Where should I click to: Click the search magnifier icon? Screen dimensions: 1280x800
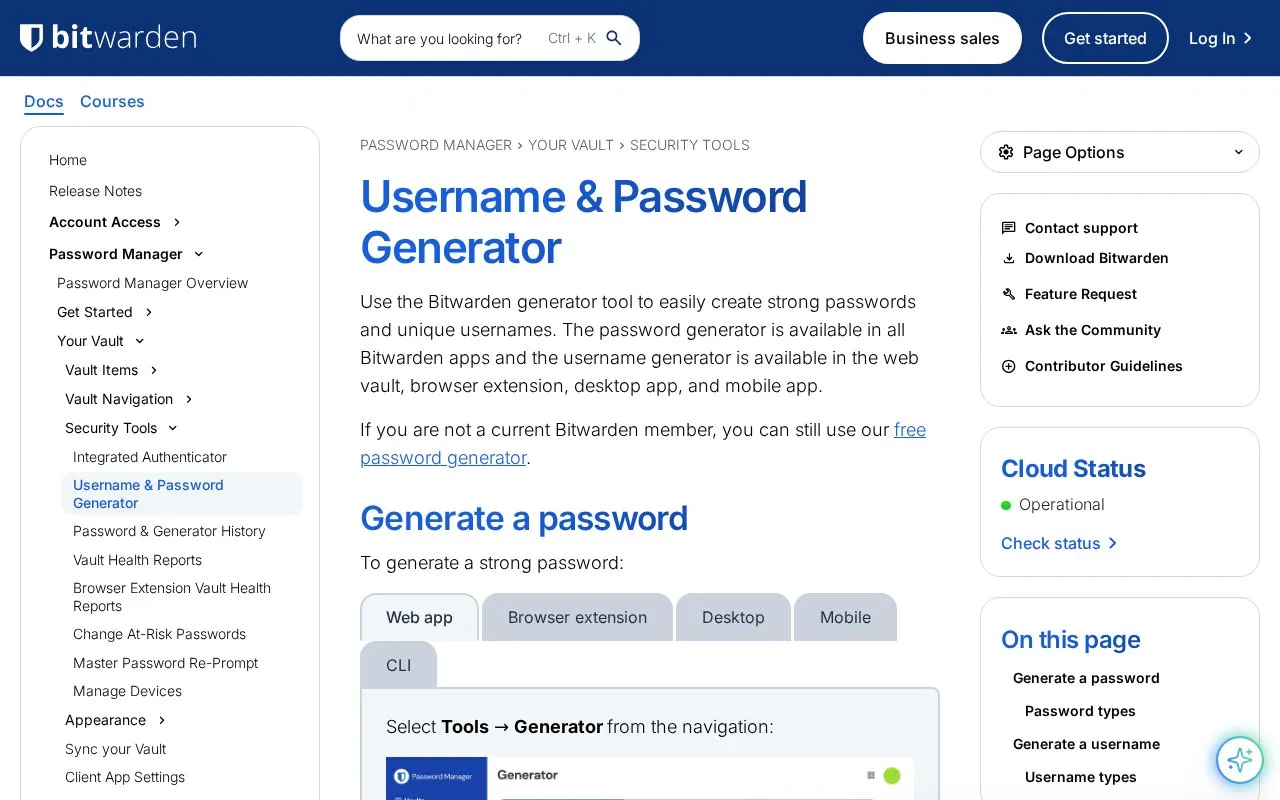pyautogui.click(x=614, y=38)
